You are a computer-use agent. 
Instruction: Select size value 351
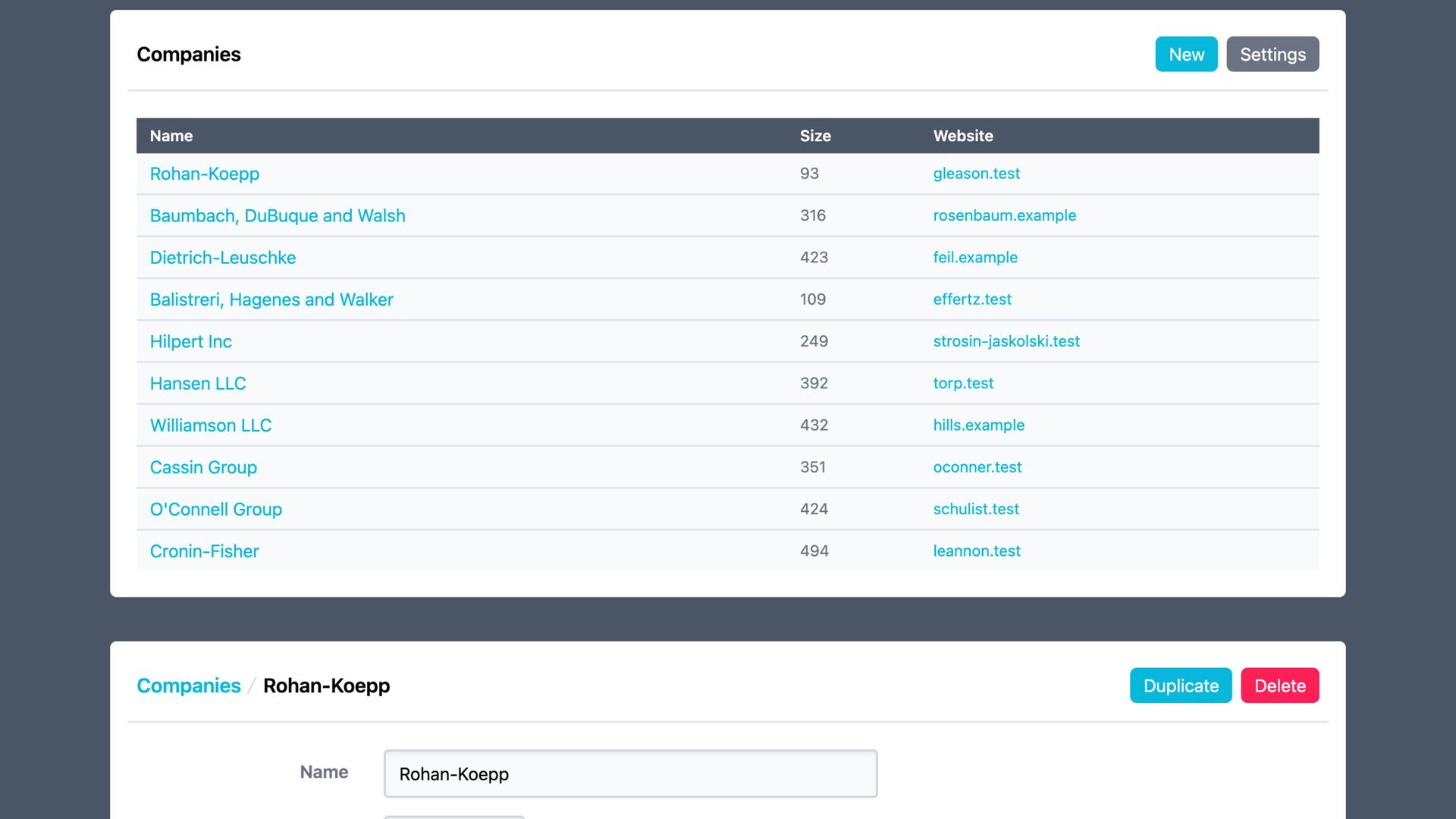[813, 467]
